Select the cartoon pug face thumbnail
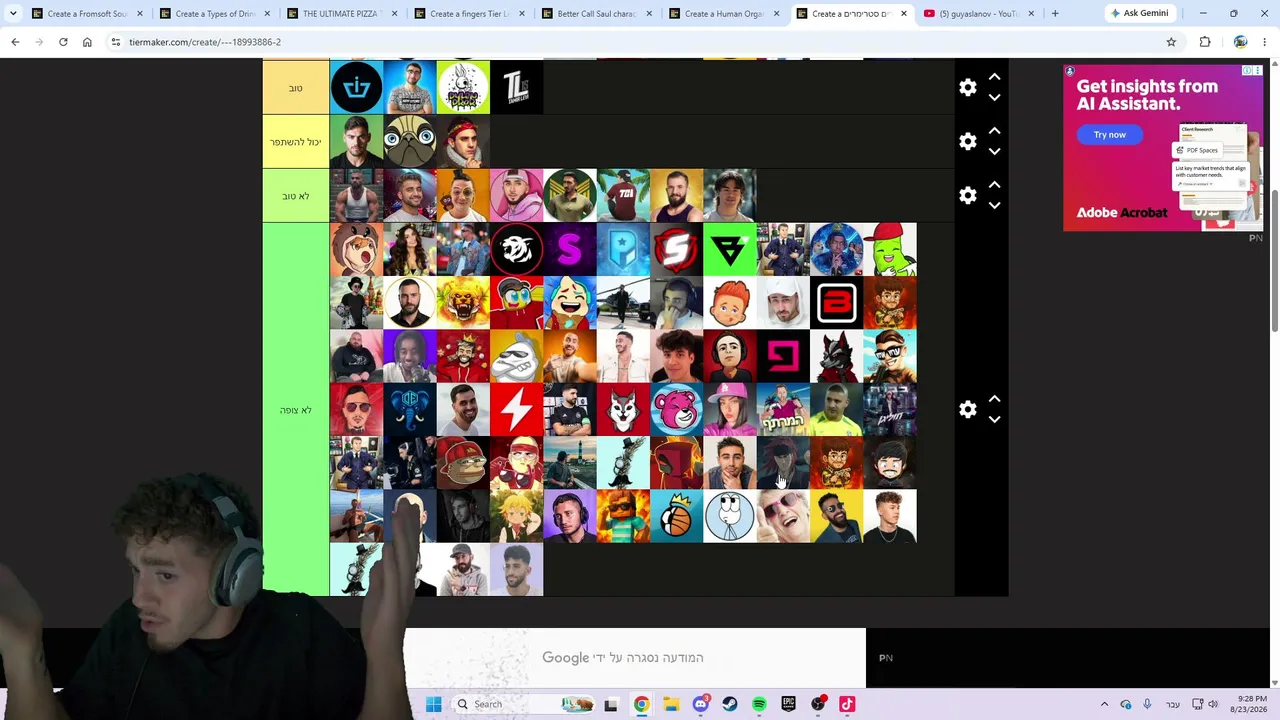This screenshot has width=1280, height=720. click(410, 142)
